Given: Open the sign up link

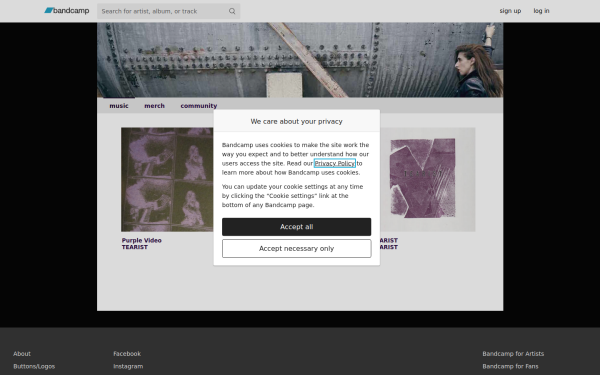Looking at the screenshot, I should click(x=510, y=11).
